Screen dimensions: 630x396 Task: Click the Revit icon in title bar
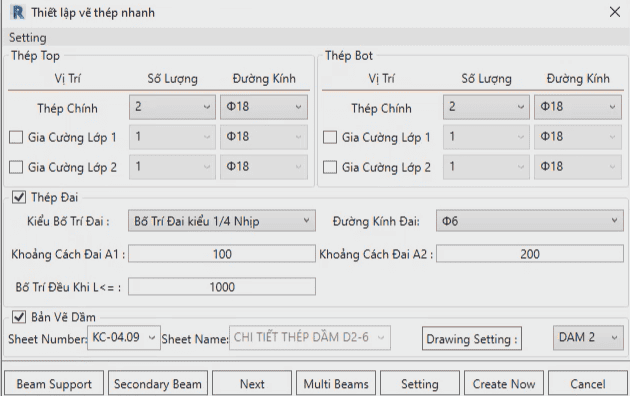pos(18,12)
